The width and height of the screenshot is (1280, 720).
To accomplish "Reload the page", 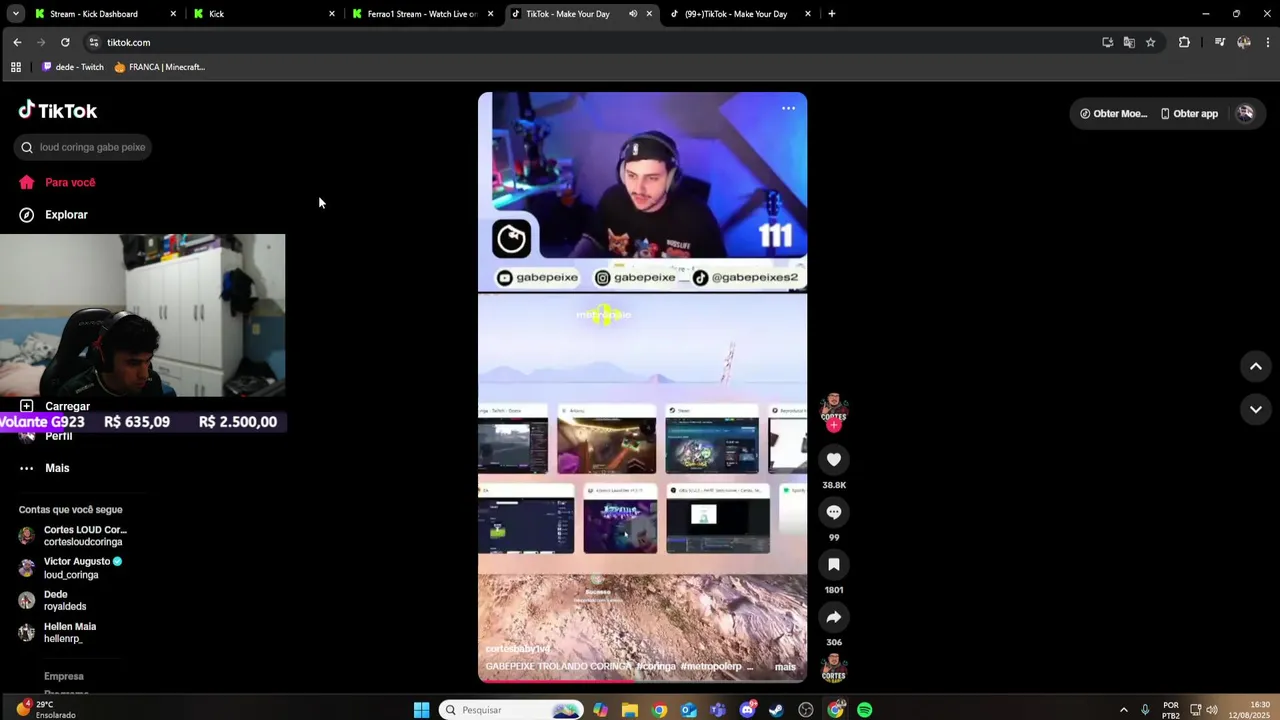I will [65, 42].
